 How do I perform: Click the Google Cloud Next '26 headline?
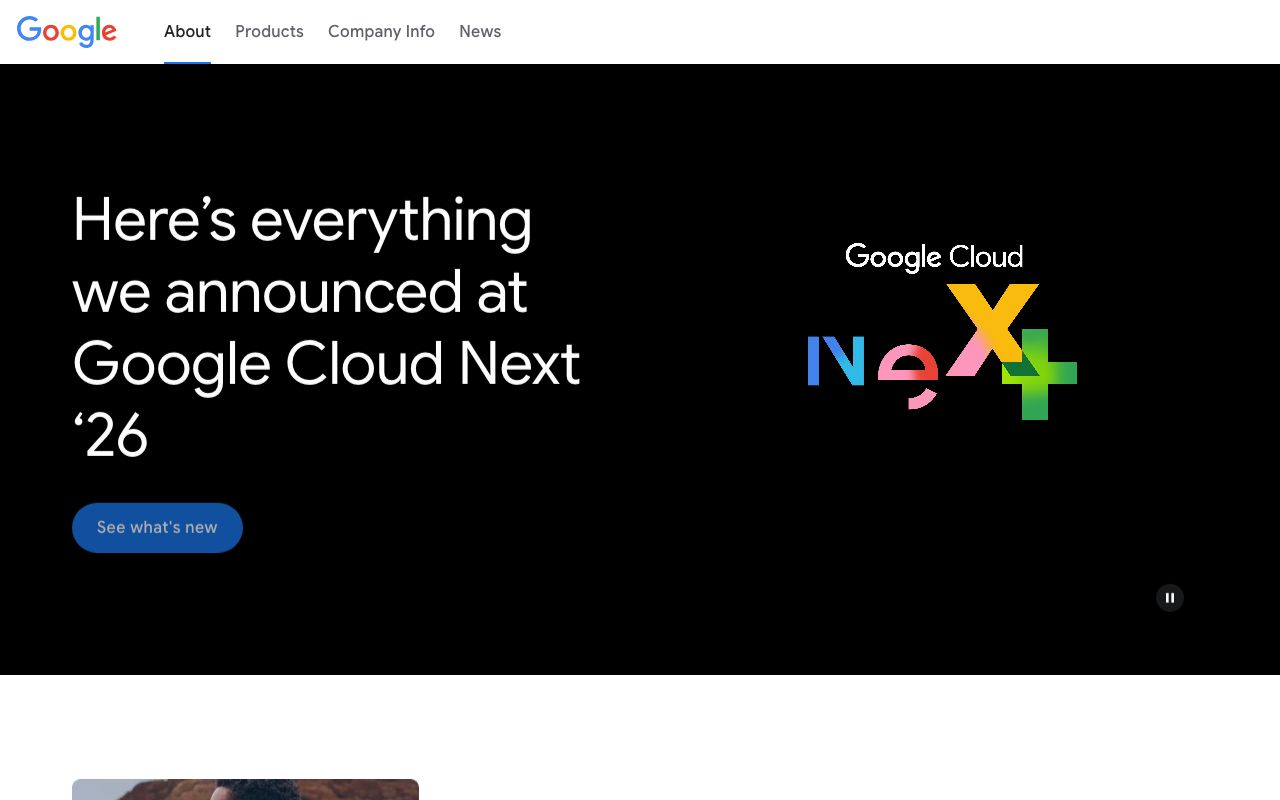pyautogui.click(x=327, y=327)
